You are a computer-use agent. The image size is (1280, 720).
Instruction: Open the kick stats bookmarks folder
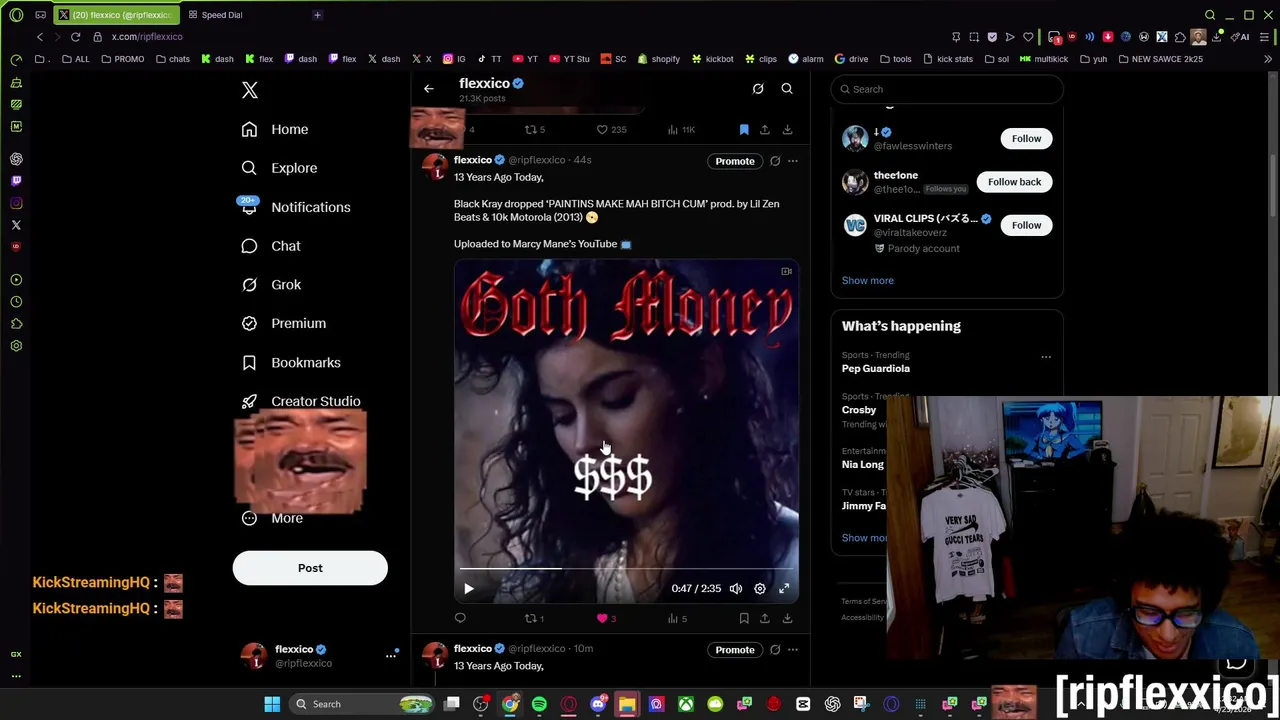(x=947, y=59)
